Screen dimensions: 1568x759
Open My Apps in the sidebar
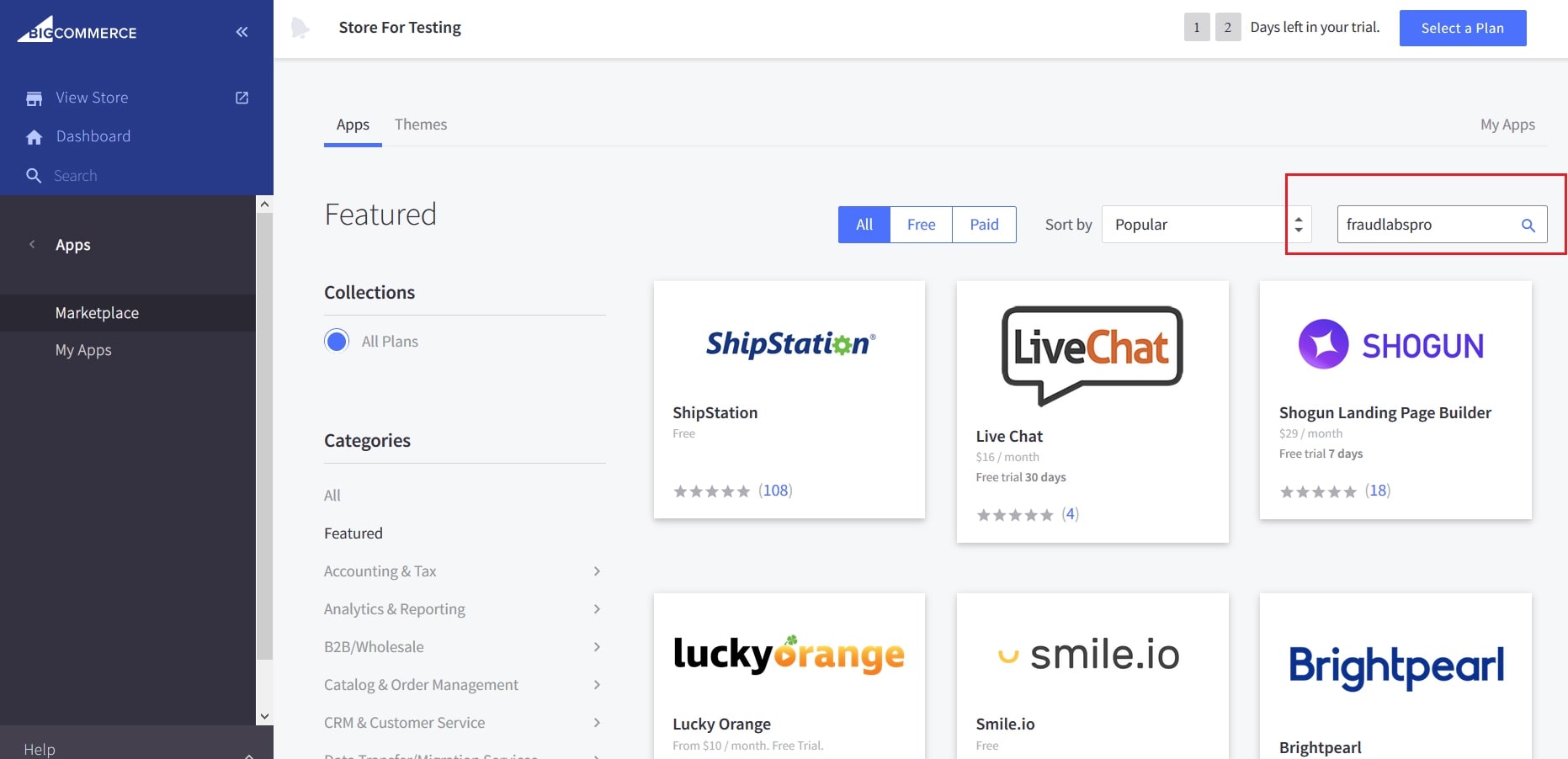click(x=83, y=350)
